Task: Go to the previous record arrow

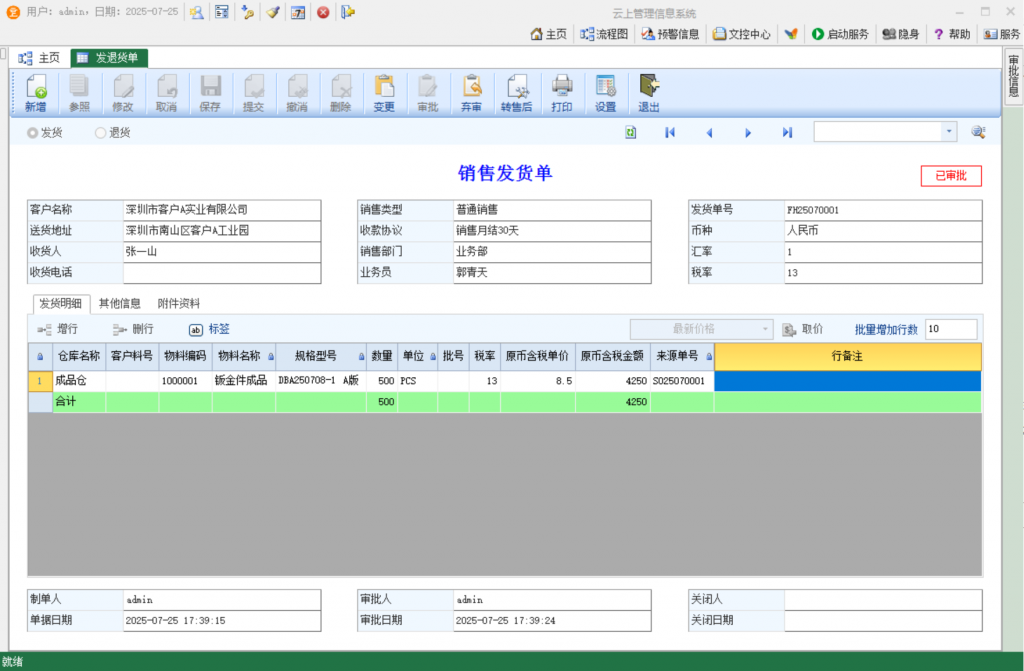Action: click(x=709, y=133)
